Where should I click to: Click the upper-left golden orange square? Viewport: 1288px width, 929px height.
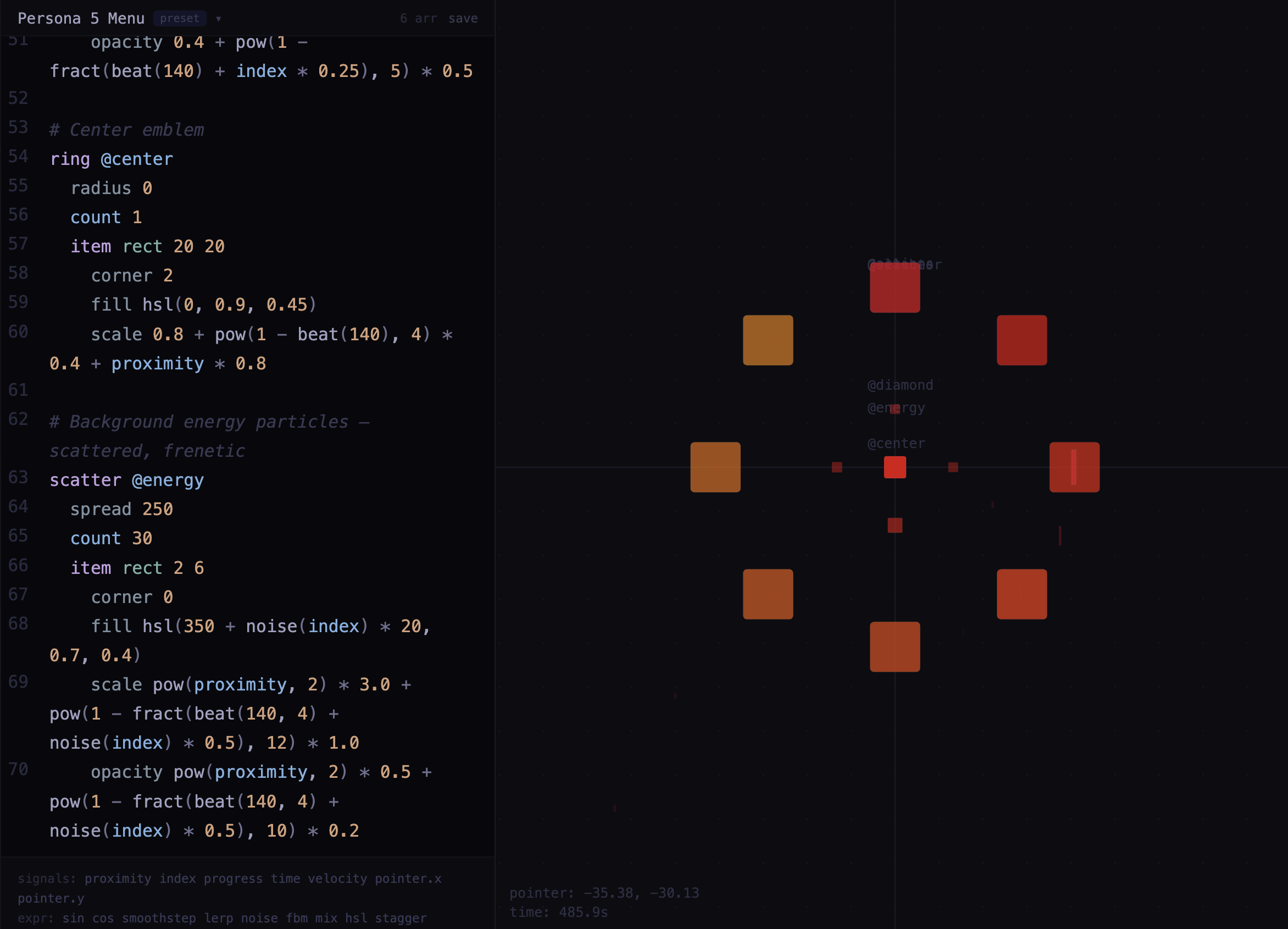tap(768, 340)
